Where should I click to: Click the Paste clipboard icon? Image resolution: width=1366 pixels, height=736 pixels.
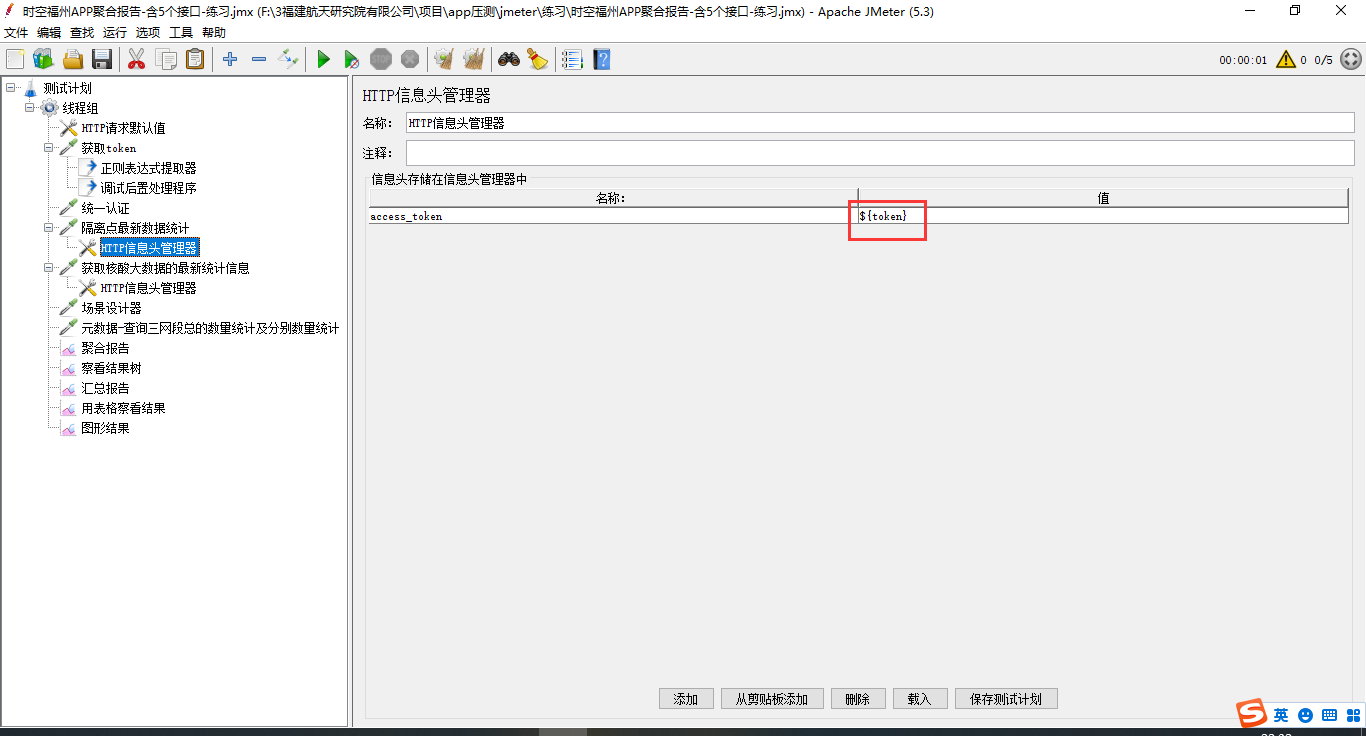coord(195,60)
